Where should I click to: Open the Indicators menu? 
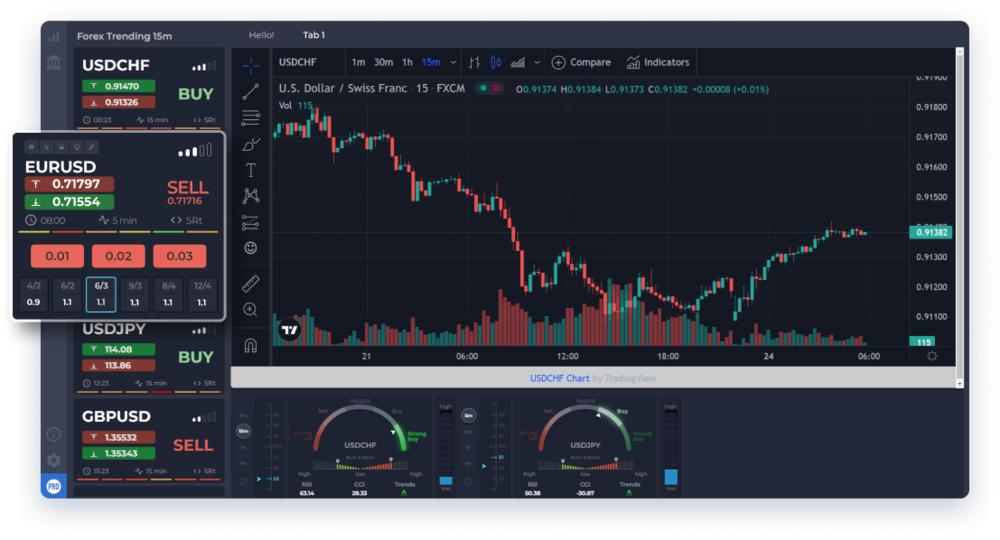click(x=658, y=62)
